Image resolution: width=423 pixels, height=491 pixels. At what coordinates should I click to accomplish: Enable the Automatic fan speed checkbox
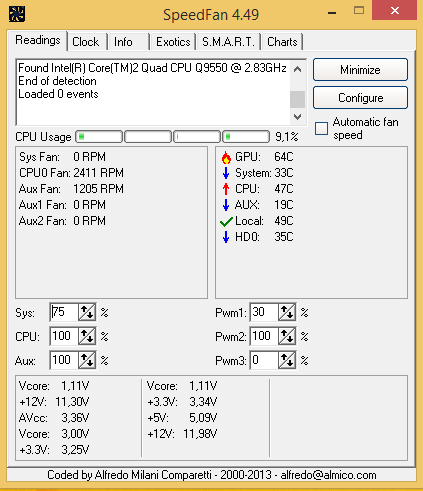[321, 128]
